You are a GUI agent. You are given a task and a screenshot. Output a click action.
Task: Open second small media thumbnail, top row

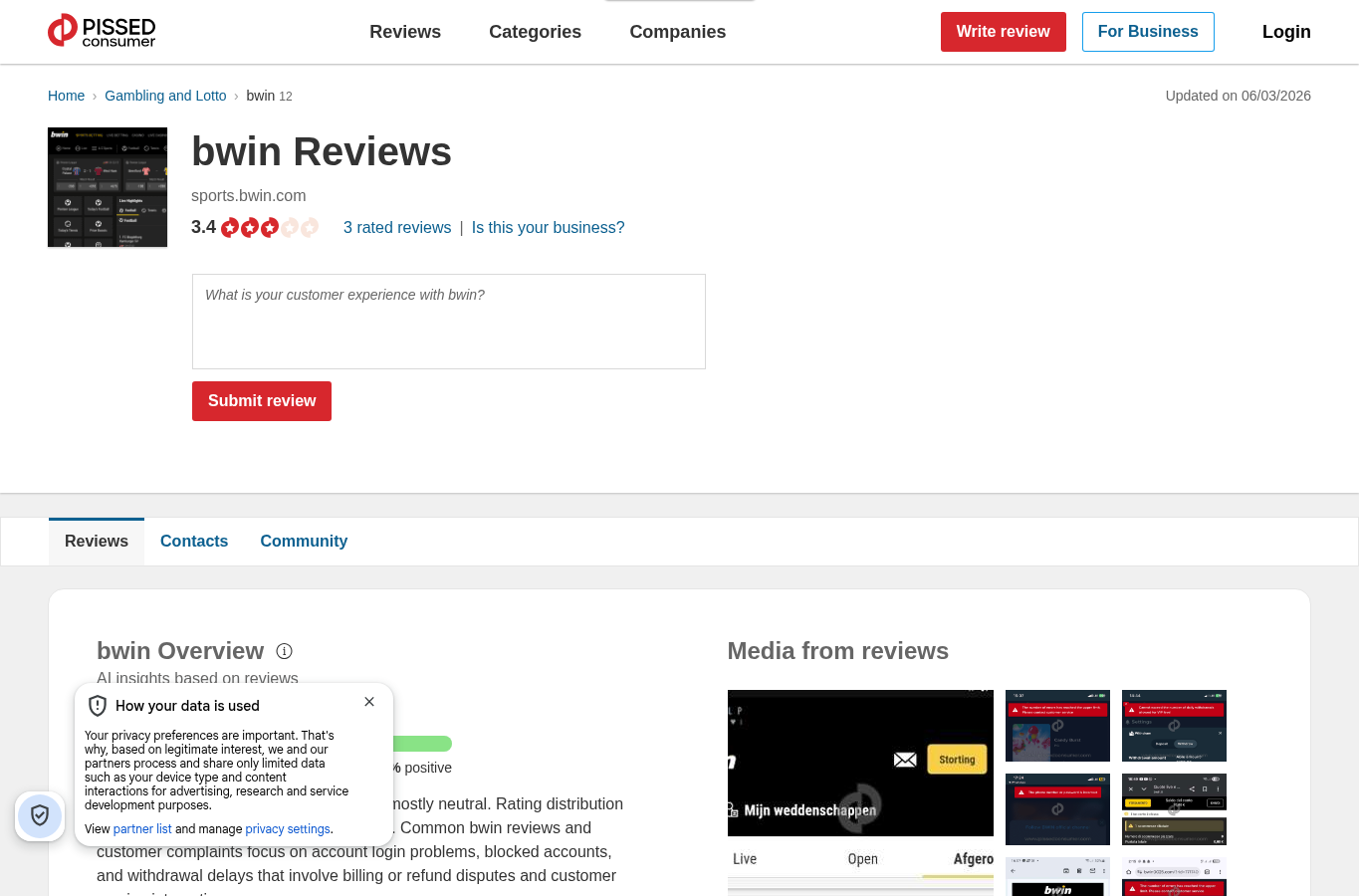click(1174, 726)
